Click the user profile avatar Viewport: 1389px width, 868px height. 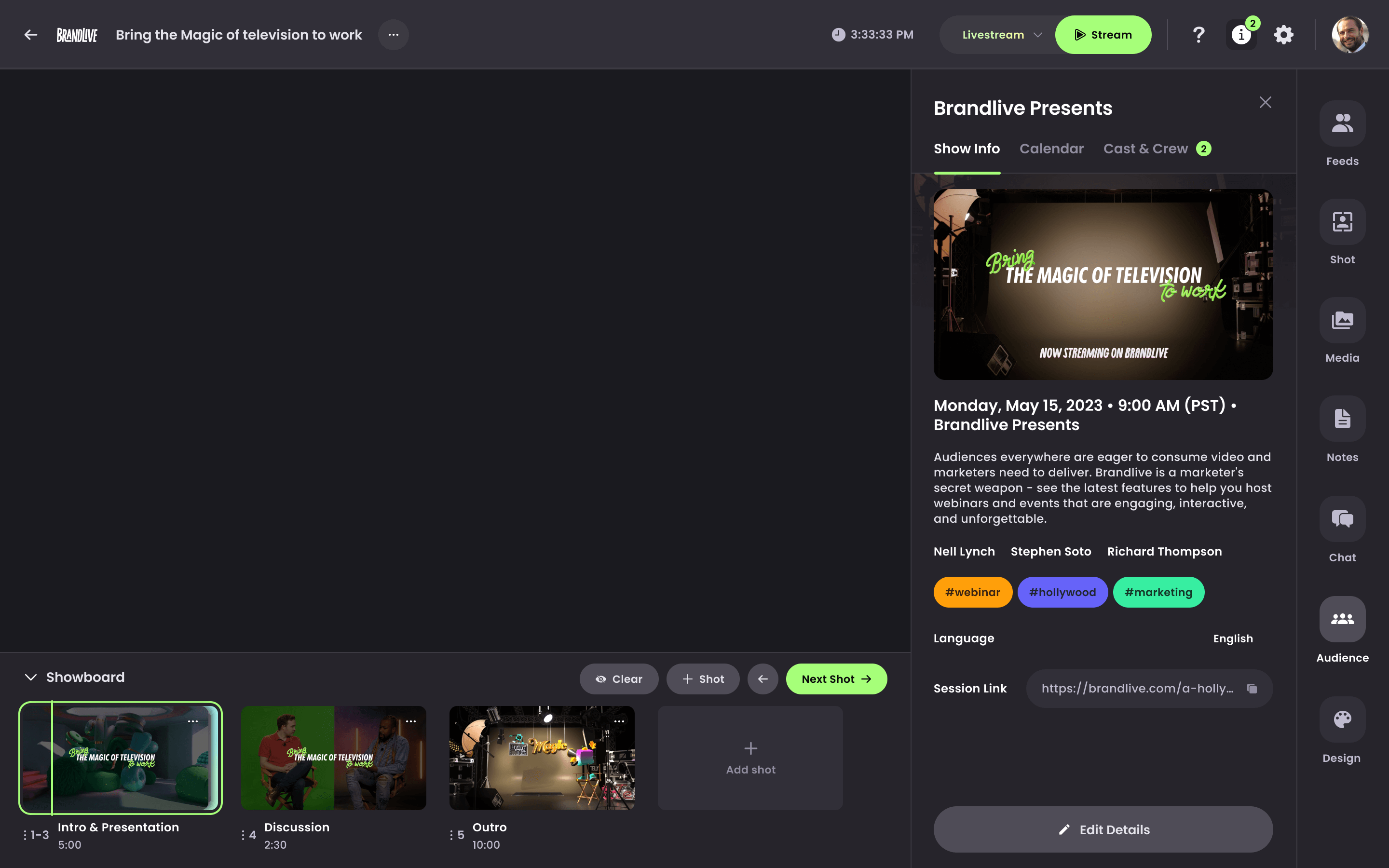tap(1350, 35)
